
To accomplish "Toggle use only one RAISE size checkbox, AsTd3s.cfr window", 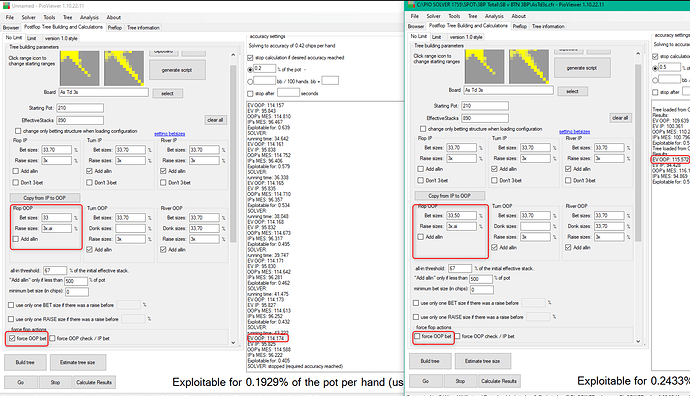I will [416, 317].
